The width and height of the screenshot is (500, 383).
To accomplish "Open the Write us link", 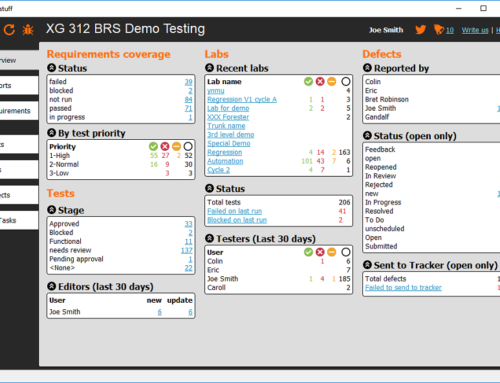I will 475,30.
